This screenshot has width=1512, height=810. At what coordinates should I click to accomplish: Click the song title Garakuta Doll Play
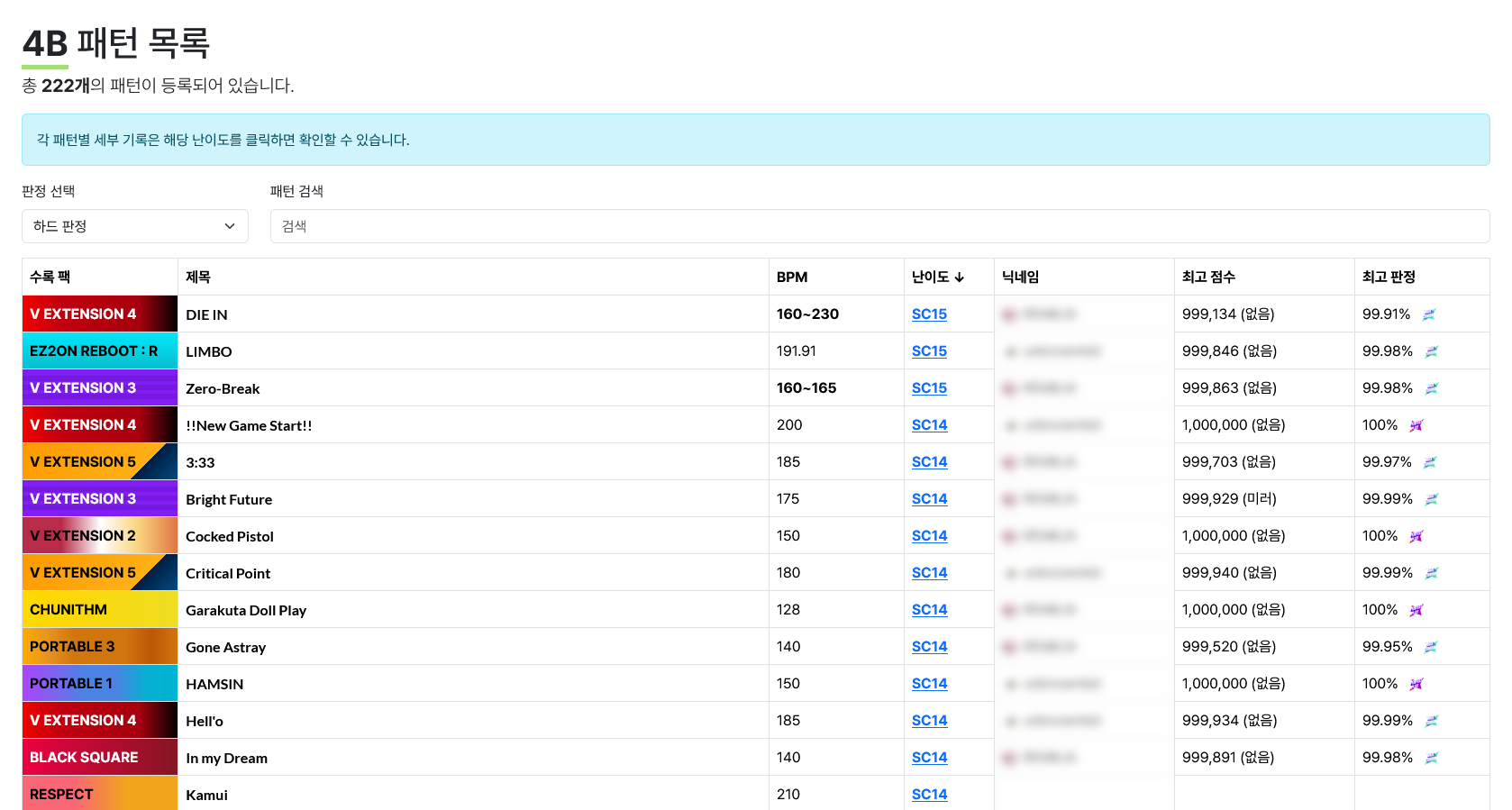click(x=246, y=610)
